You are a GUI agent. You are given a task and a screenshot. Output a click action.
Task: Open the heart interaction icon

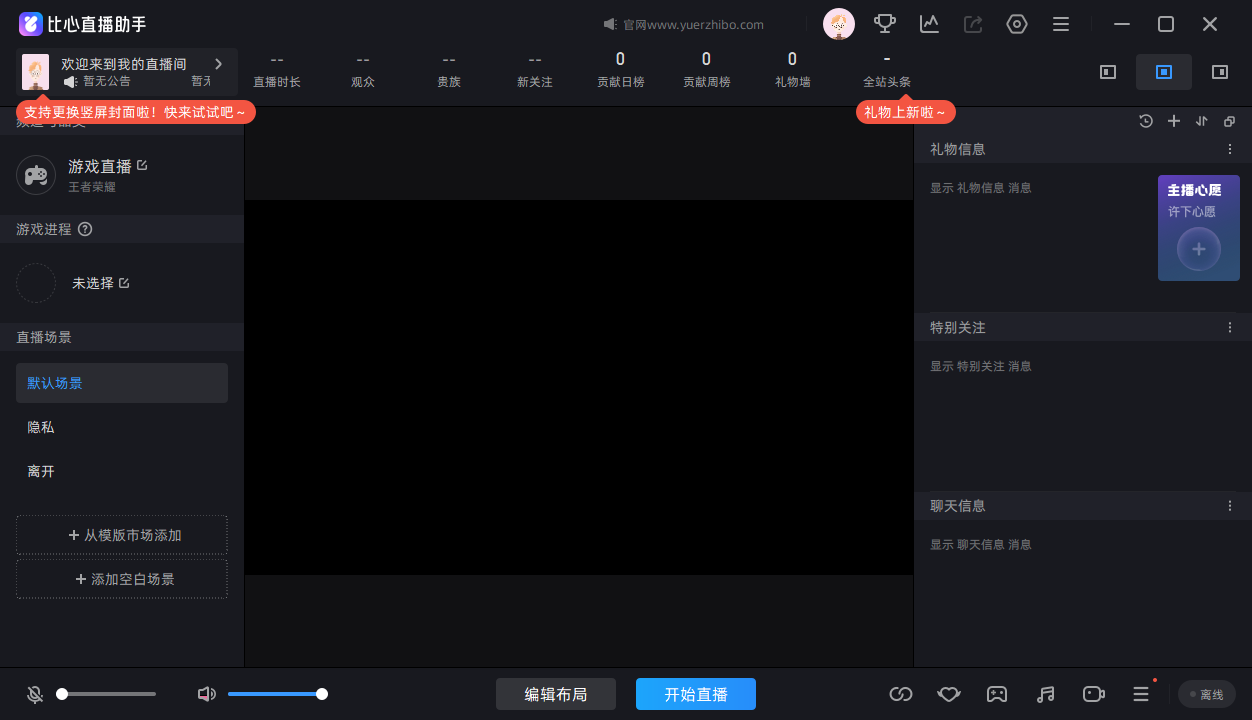click(x=949, y=694)
